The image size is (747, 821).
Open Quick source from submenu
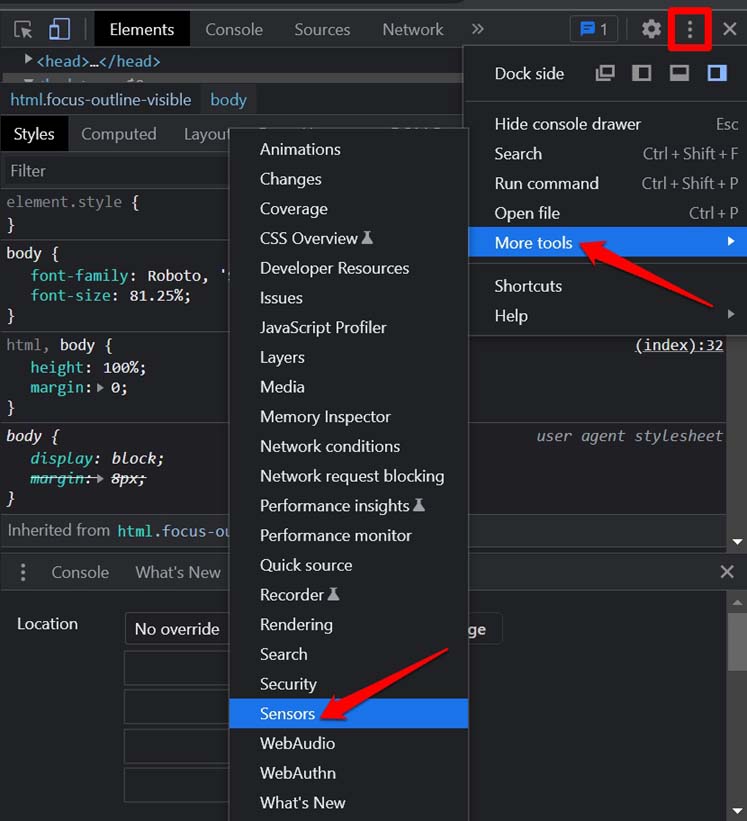coord(349,565)
